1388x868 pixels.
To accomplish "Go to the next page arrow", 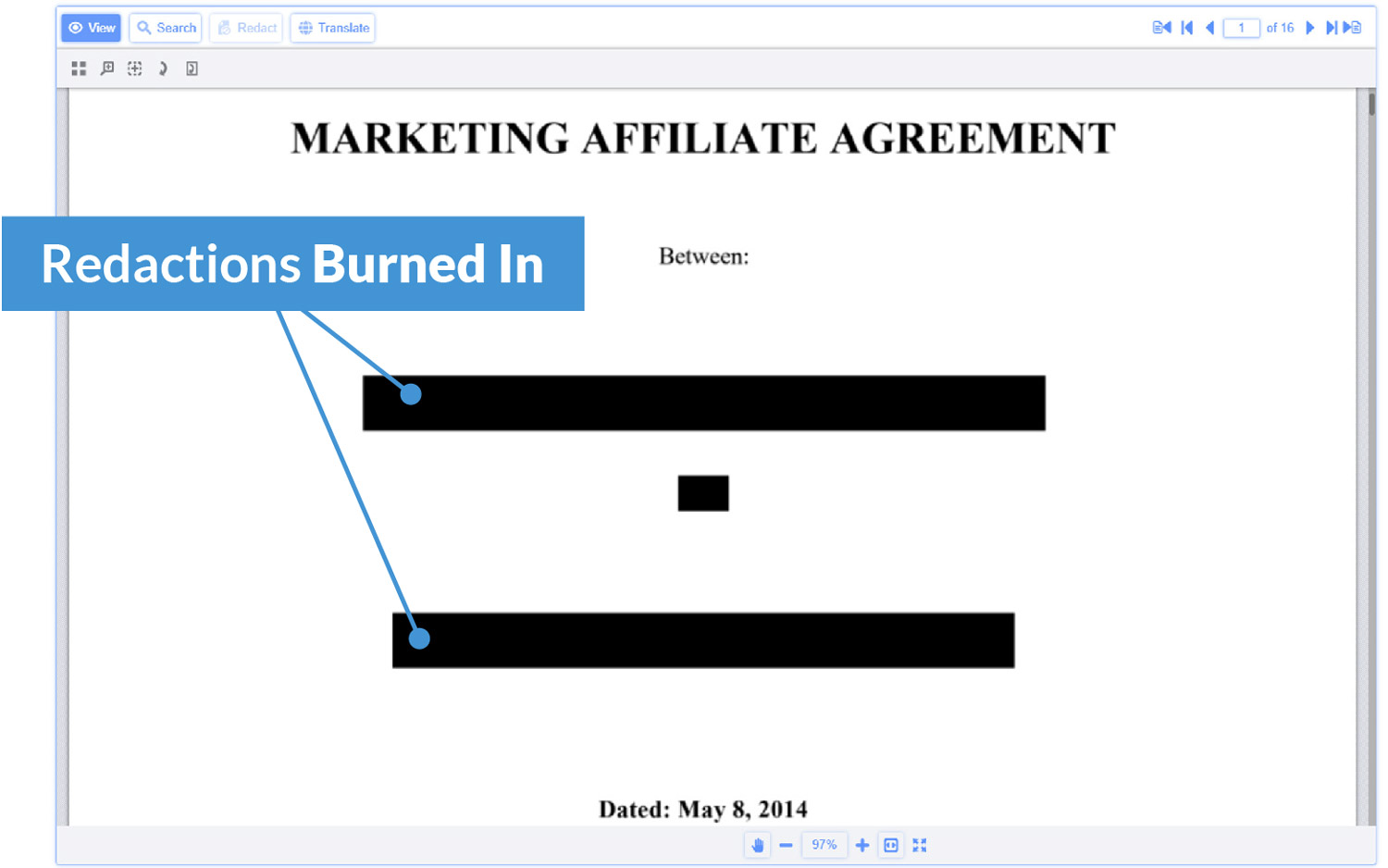I will [1309, 28].
